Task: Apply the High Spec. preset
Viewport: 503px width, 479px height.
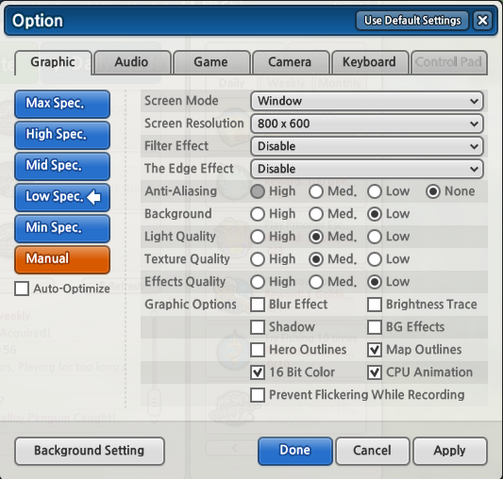Action: click(62, 135)
